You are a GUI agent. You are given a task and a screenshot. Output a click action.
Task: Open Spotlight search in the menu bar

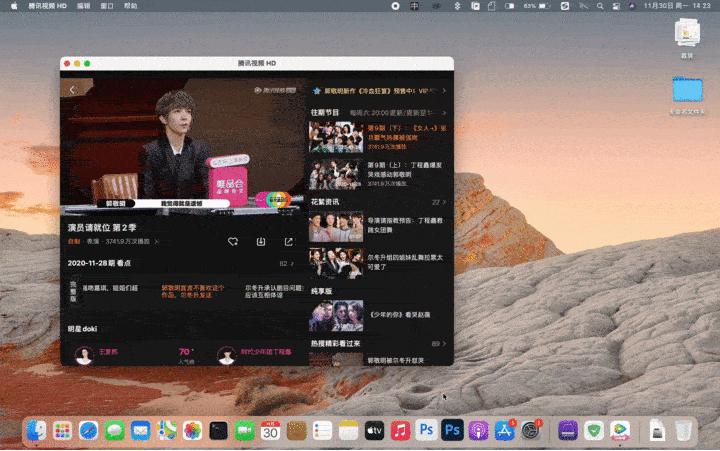pyautogui.click(x=600, y=6)
